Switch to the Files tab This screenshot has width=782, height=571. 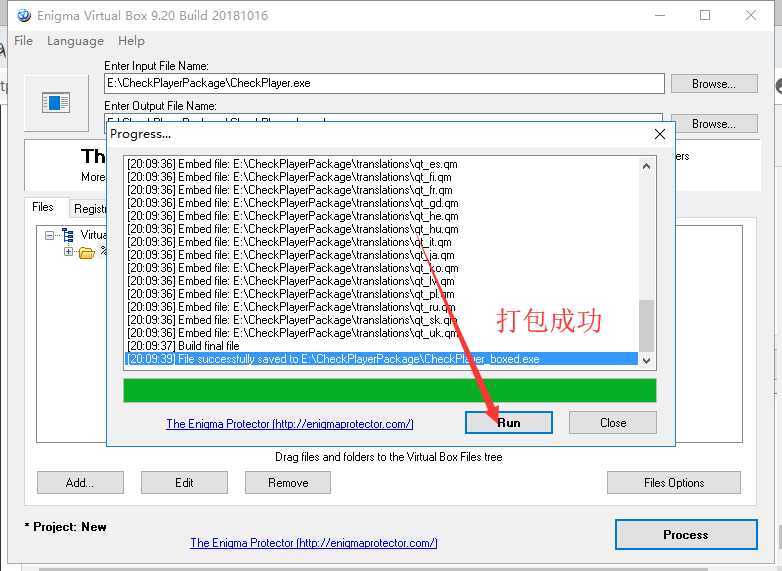[x=43, y=207]
